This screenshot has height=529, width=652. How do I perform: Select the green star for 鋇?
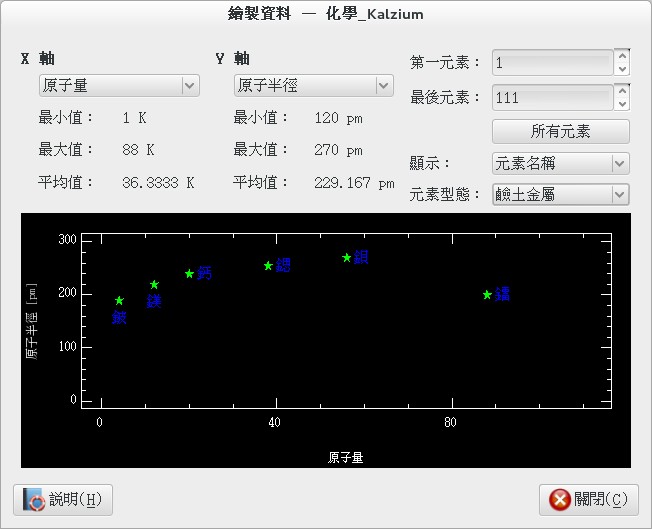347,258
